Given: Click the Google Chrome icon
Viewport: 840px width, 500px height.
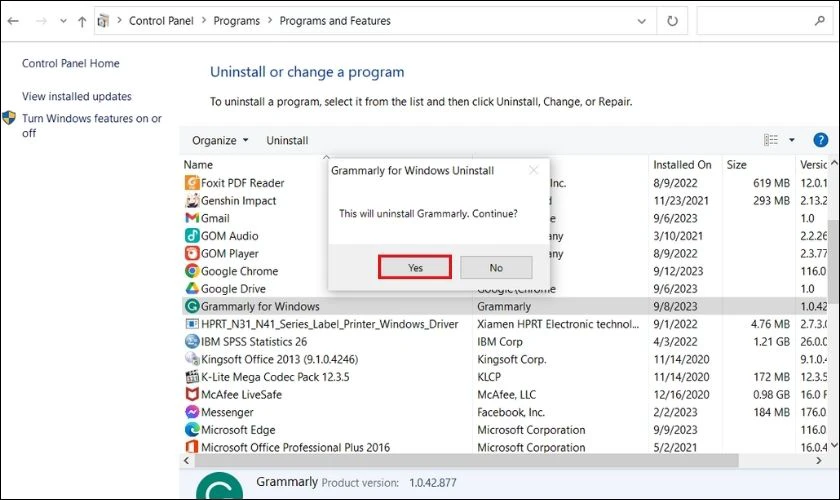Looking at the screenshot, I should click(x=192, y=271).
